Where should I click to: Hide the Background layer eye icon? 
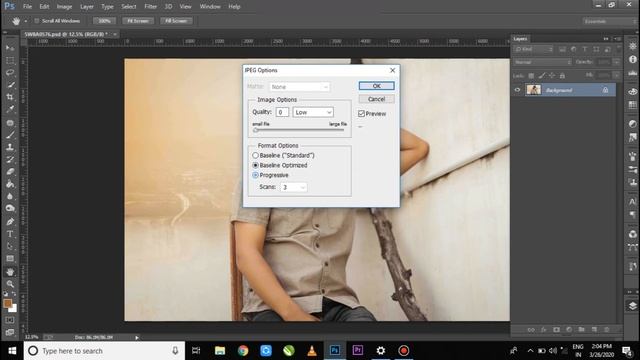pos(518,90)
